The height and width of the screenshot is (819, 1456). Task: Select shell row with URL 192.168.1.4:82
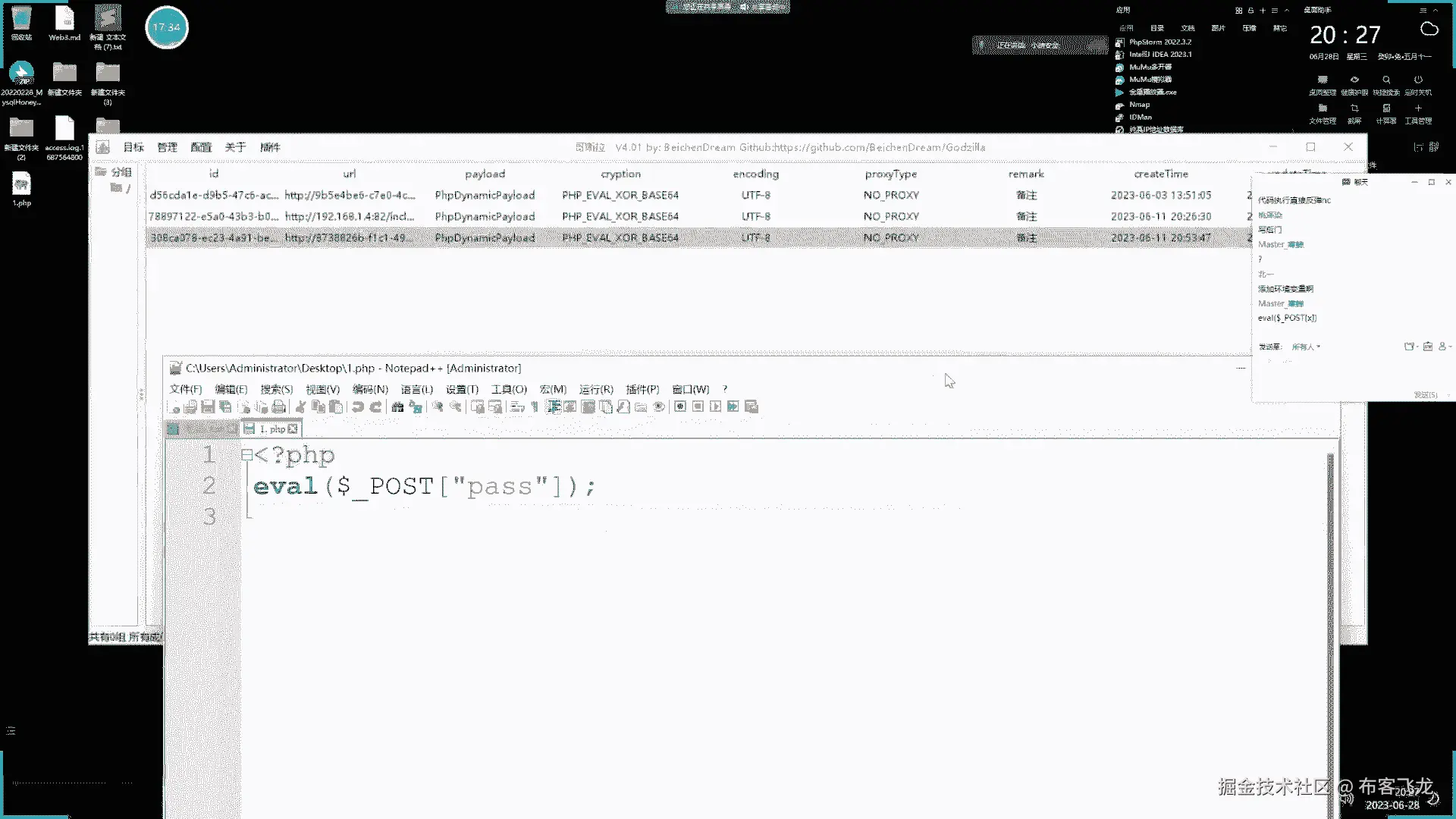coord(349,216)
